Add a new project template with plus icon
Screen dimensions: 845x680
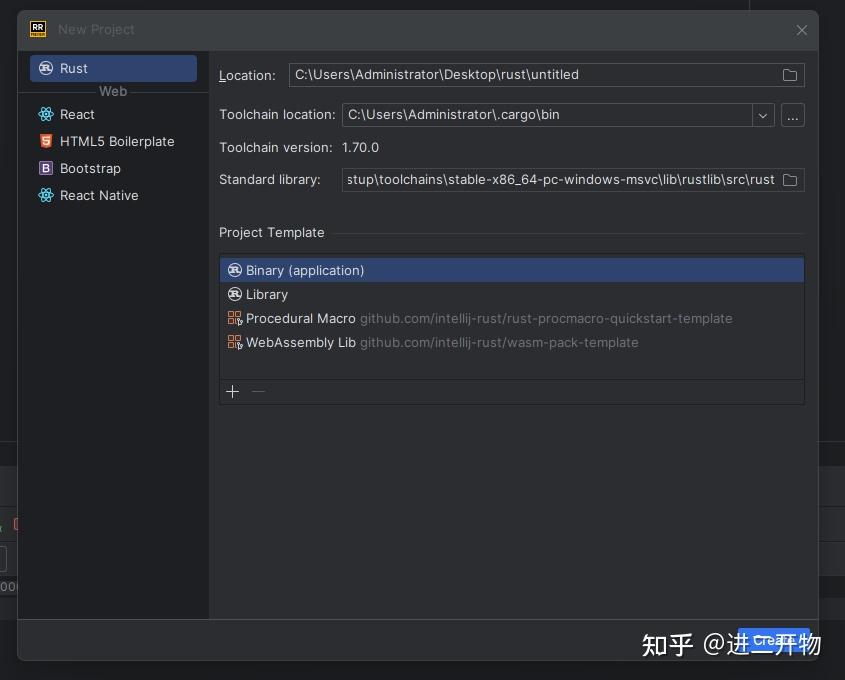pos(233,392)
